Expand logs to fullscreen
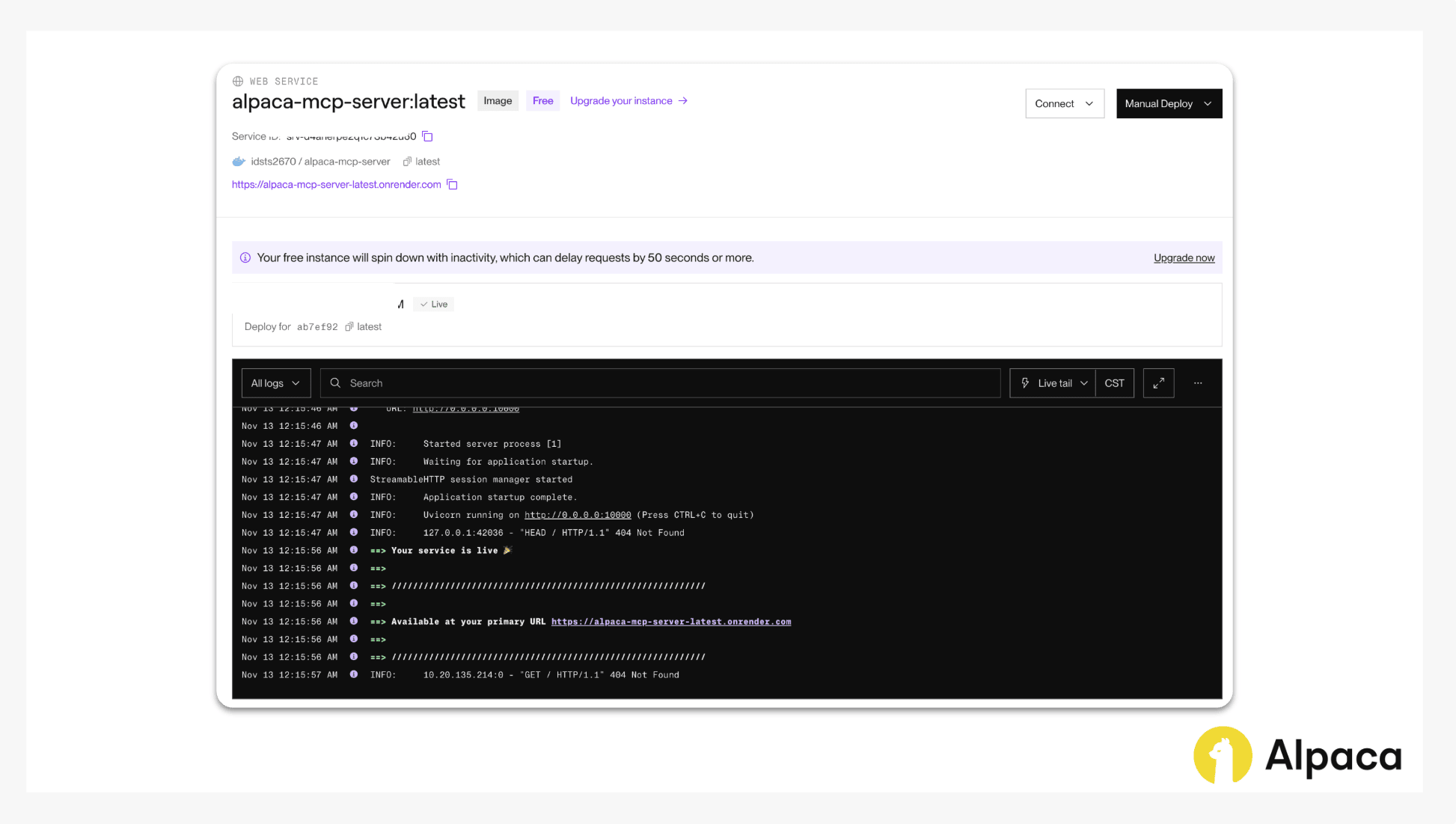This screenshot has width=1456, height=824. click(x=1158, y=383)
